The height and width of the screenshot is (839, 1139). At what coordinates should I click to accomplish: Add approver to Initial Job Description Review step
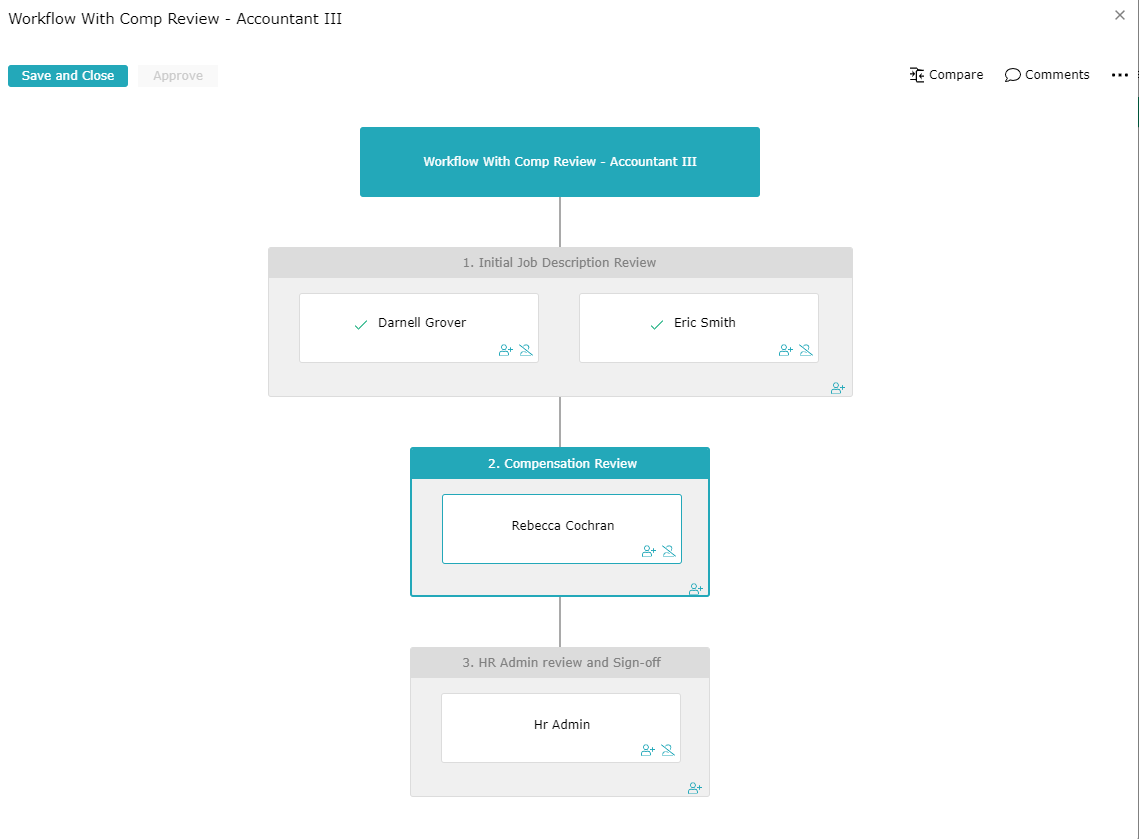[x=837, y=388]
